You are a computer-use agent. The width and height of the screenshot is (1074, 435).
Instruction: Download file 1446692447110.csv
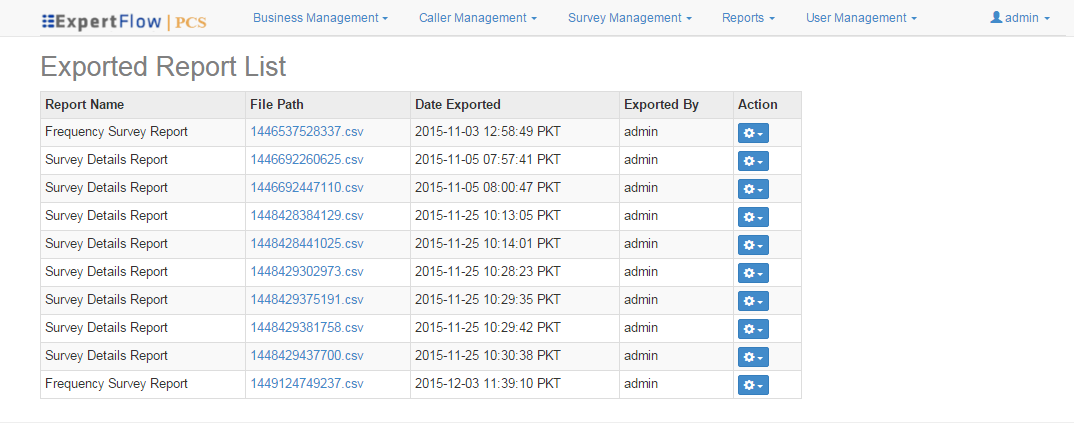point(307,188)
